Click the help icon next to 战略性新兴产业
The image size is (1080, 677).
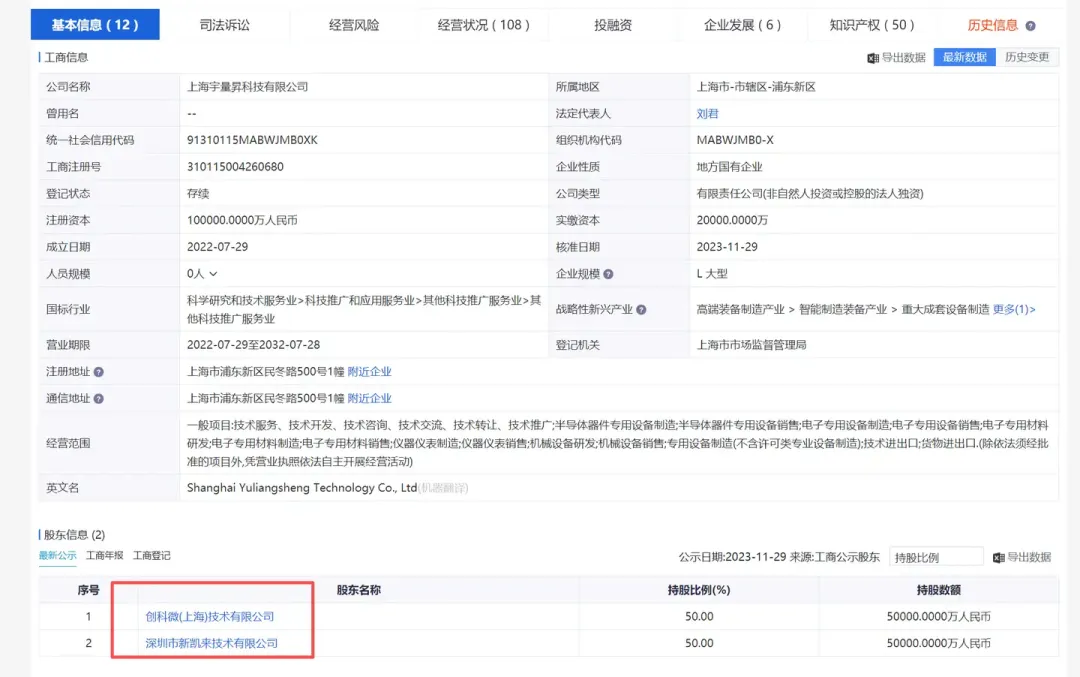(x=641, y=310)
